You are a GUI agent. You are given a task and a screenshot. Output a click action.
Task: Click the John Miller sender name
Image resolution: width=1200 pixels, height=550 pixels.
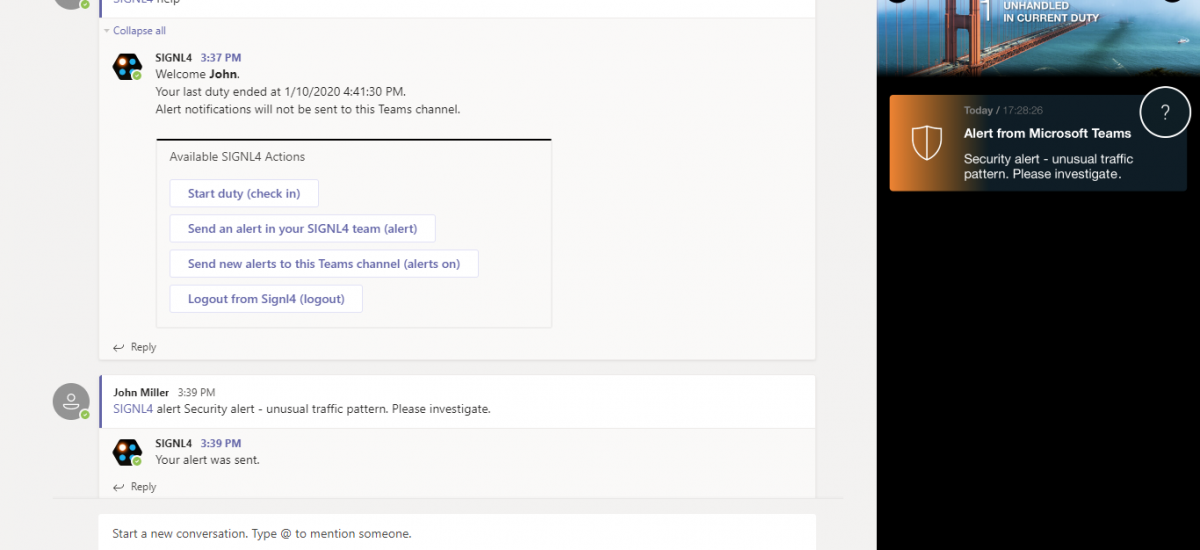[x=141, y=393]
